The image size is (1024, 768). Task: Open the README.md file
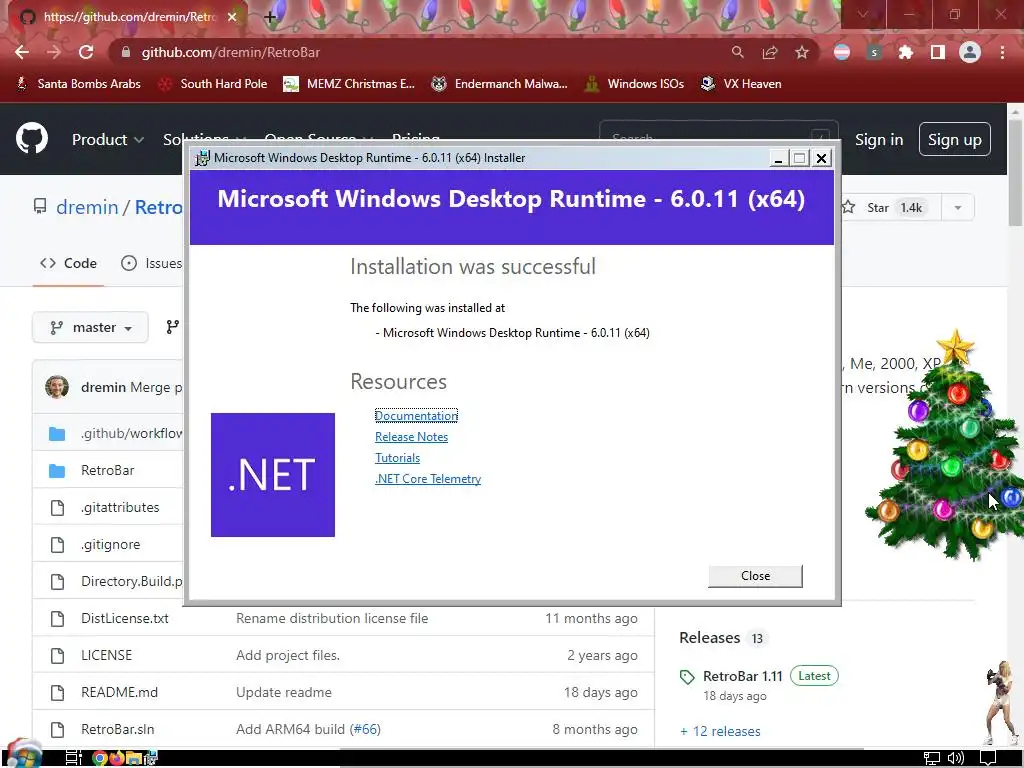tap(120, 692)
